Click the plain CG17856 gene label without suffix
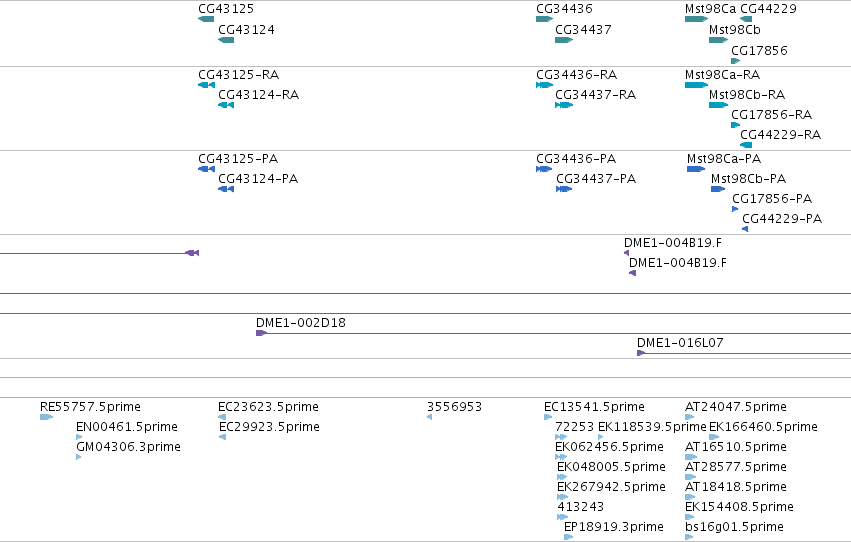Screen dimensions: 851x542 coord(759,51)
